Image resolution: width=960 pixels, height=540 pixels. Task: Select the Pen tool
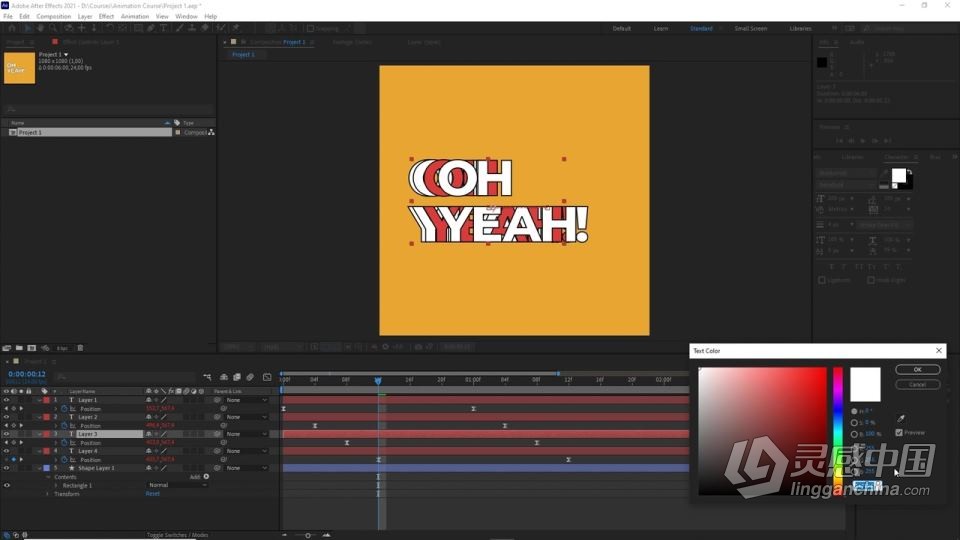coord(151,28)
